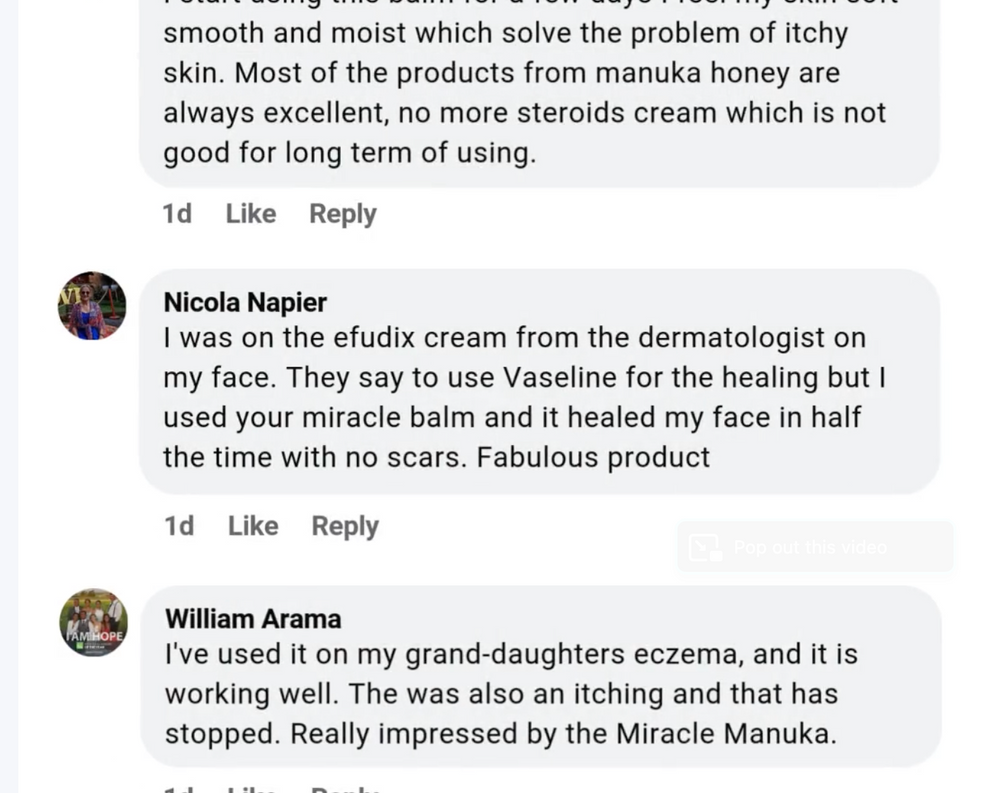Visit William Arama's profile name link

pos(253,619)
